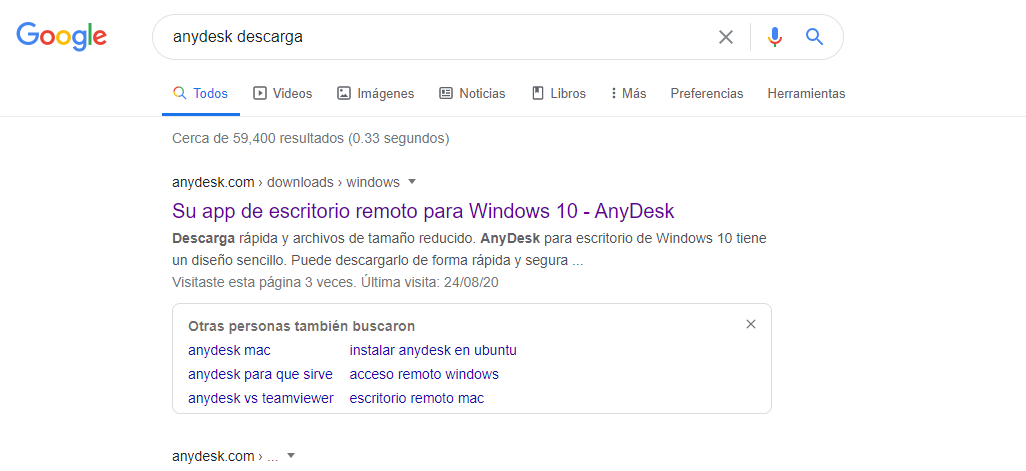This screenshot has width=1026, height=471.
Task: Close the 'Otras personas también buscaron' box
Action: click(x=751, y=324)
